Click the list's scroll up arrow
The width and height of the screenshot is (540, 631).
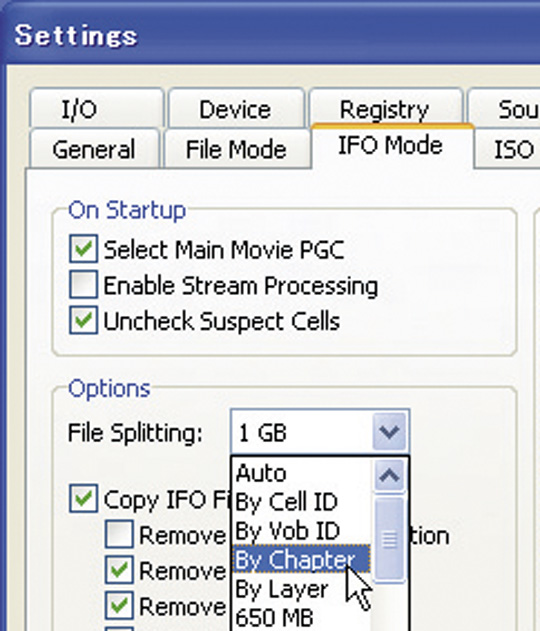[389, 476]
